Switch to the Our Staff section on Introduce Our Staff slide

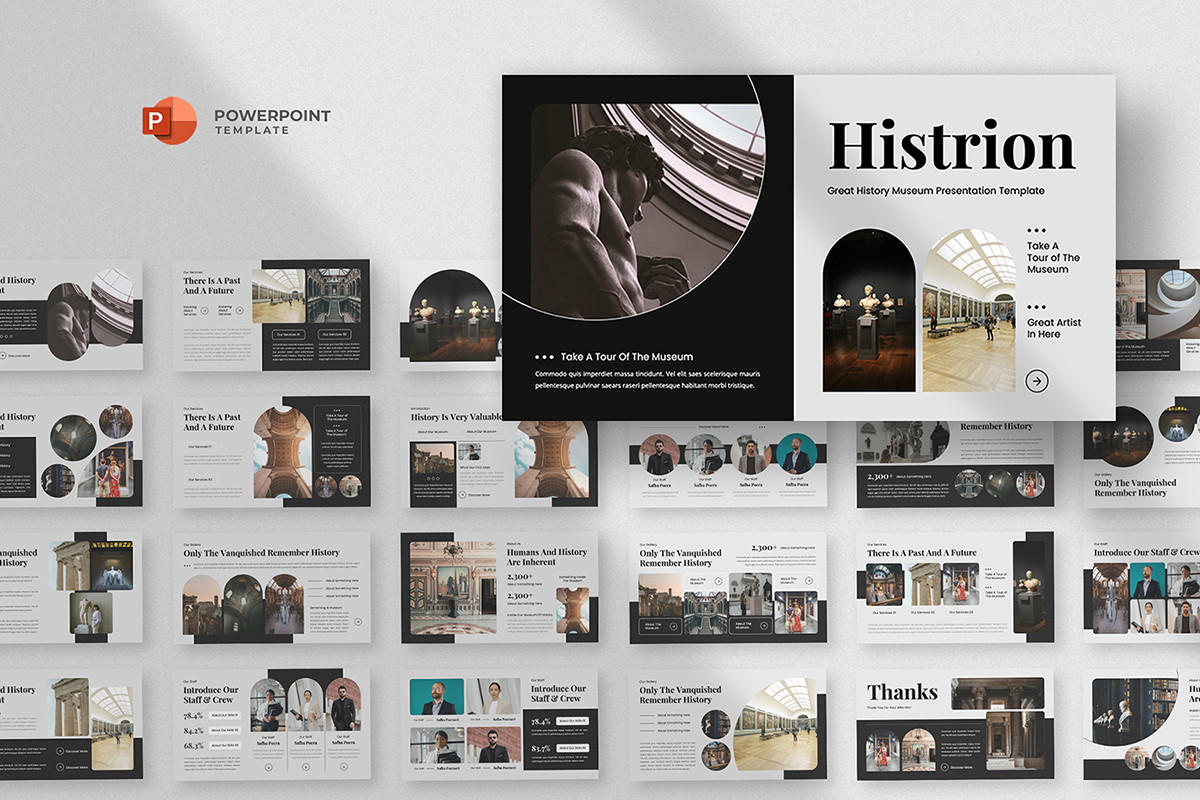click(189, 680)
